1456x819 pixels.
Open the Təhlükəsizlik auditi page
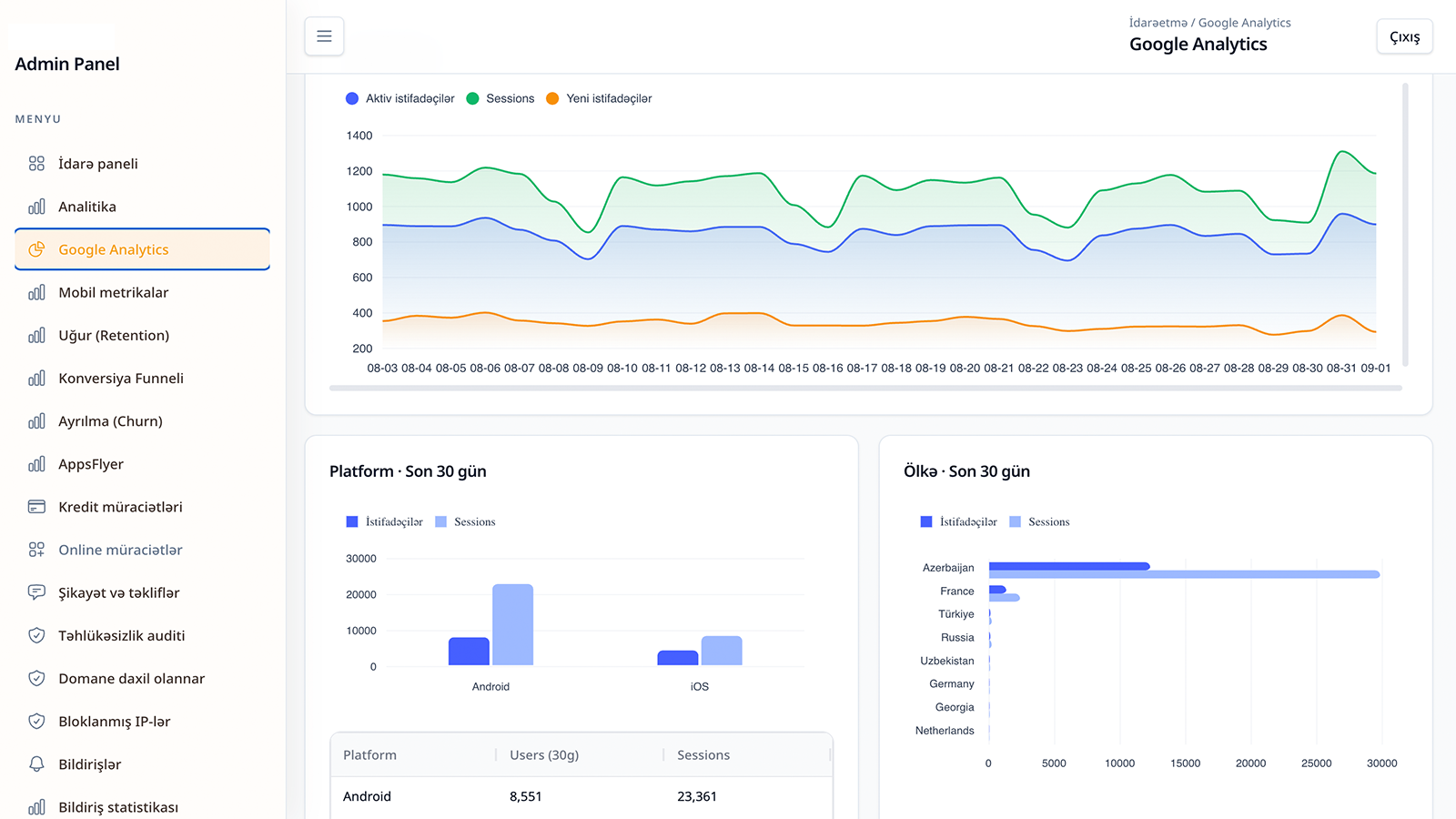tap(143, 635)
